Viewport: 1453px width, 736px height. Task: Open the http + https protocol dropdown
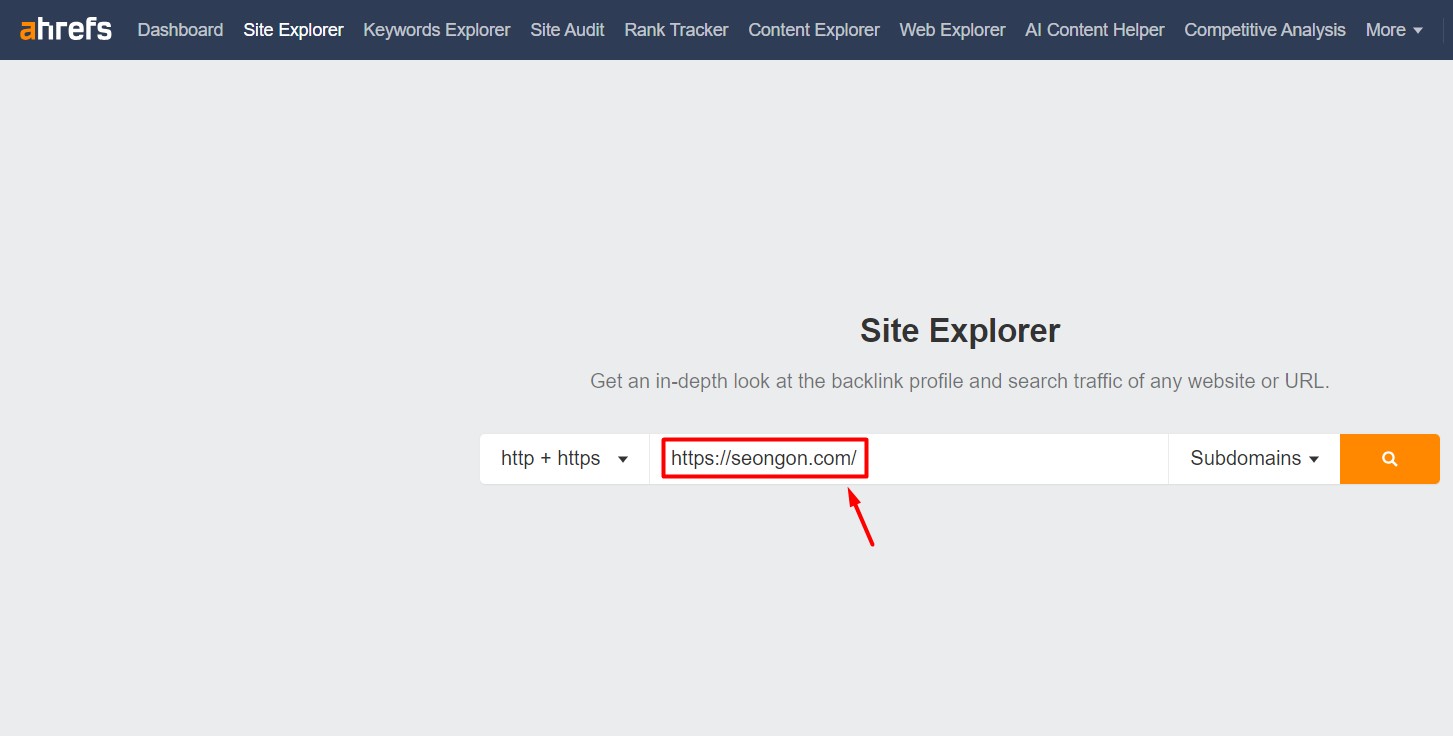pyautogui.click(x=565, y=459)
